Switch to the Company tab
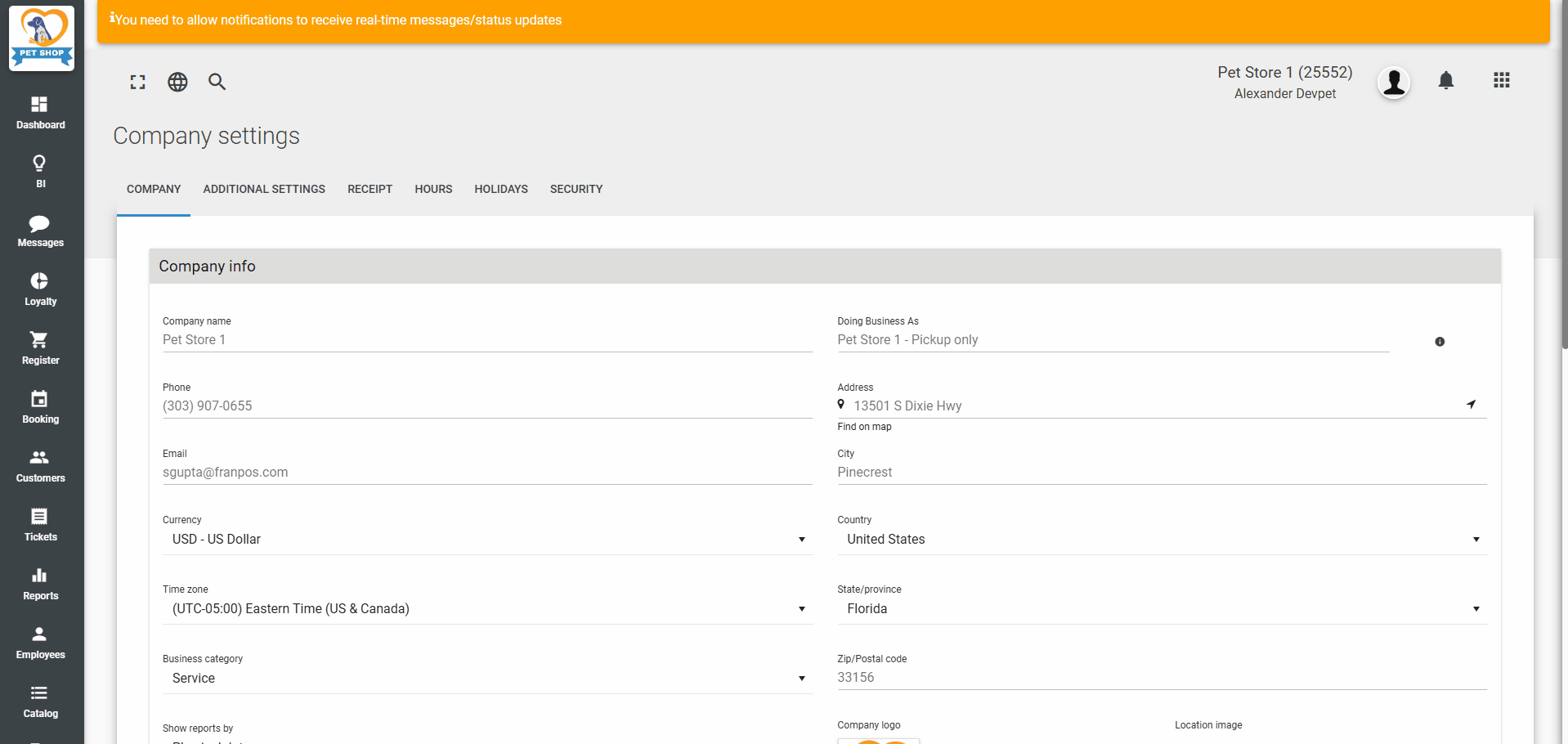 point(154,189)
